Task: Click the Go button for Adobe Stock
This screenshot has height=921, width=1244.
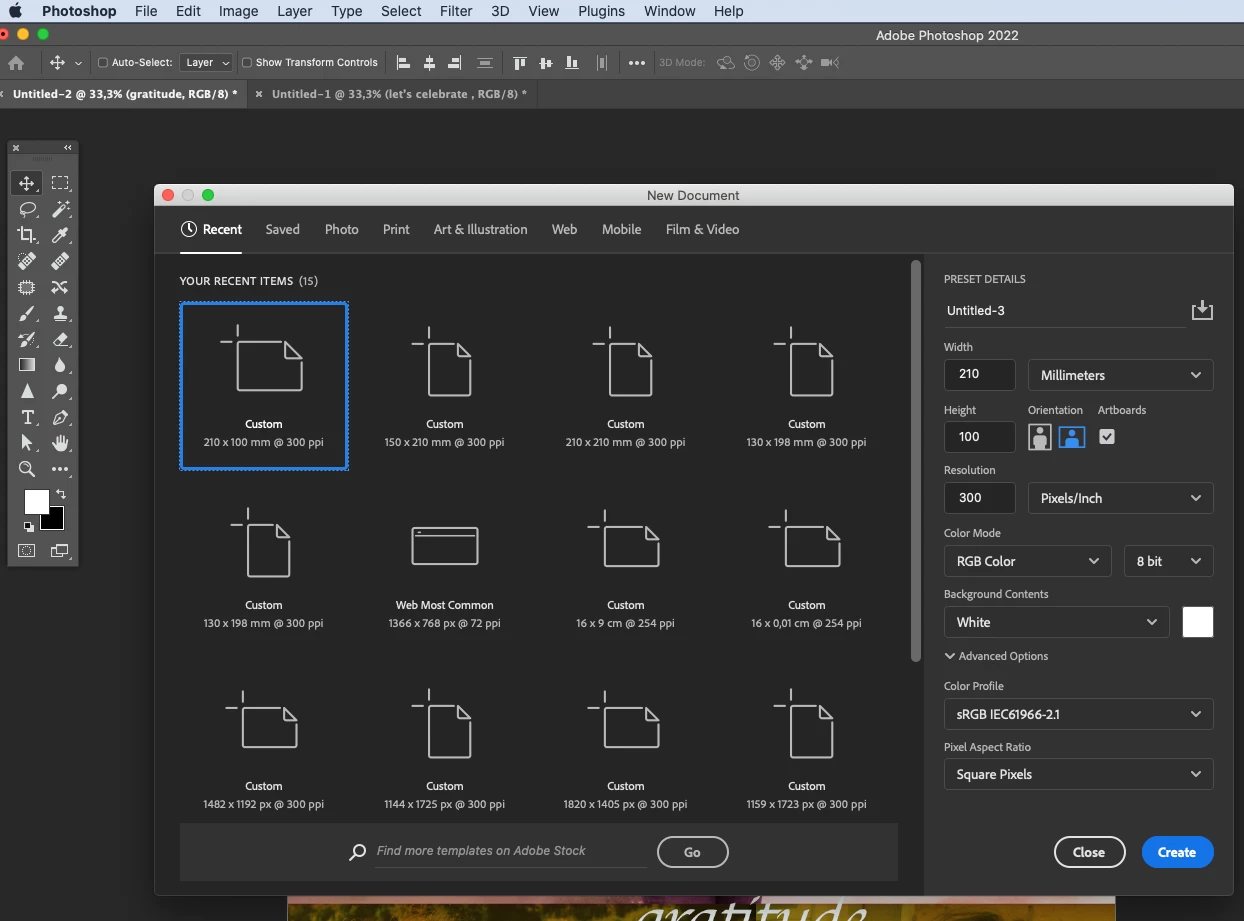Action: pos(692,852)
